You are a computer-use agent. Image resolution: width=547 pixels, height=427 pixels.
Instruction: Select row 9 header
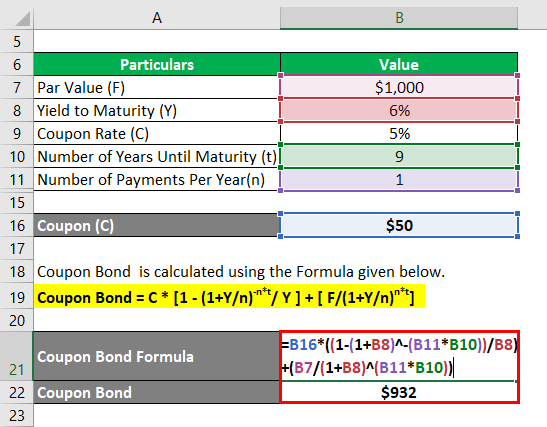click(x=17, y=133)
